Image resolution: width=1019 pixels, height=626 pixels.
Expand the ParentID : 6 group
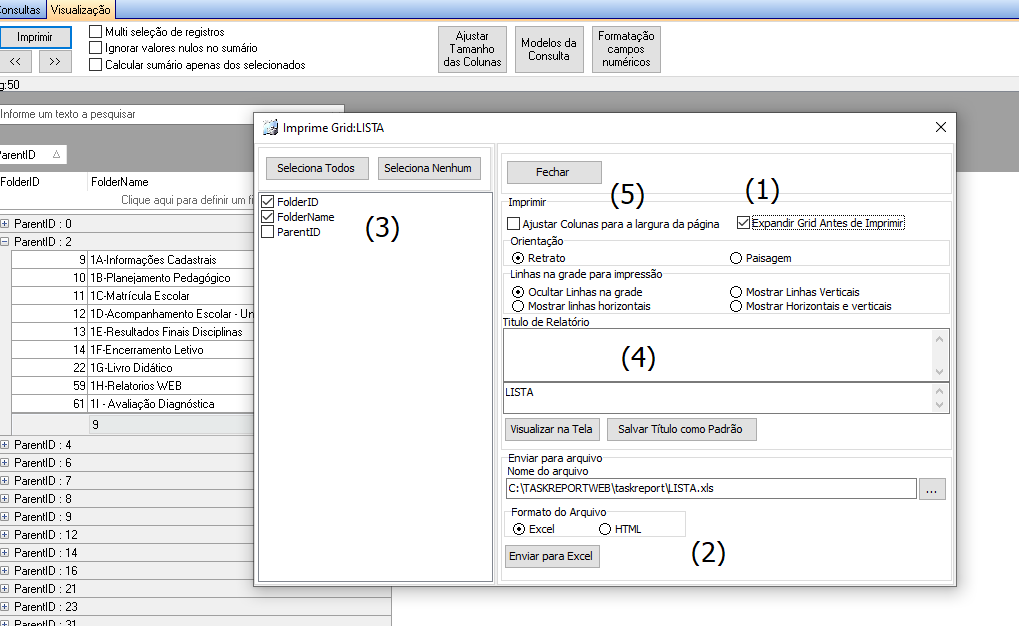click(x=5, y=463)
